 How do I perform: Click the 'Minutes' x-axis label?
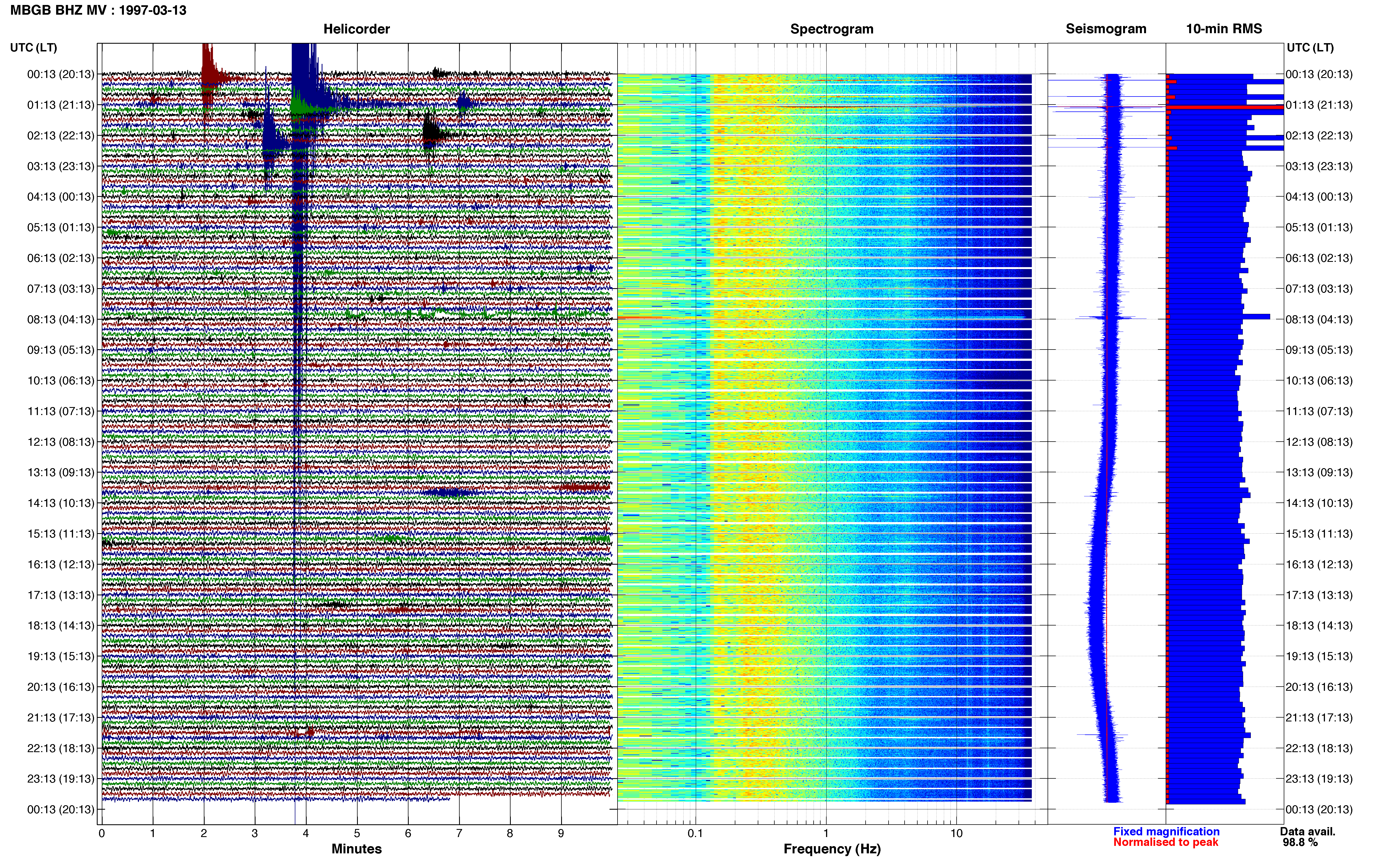tap(356, 849)
